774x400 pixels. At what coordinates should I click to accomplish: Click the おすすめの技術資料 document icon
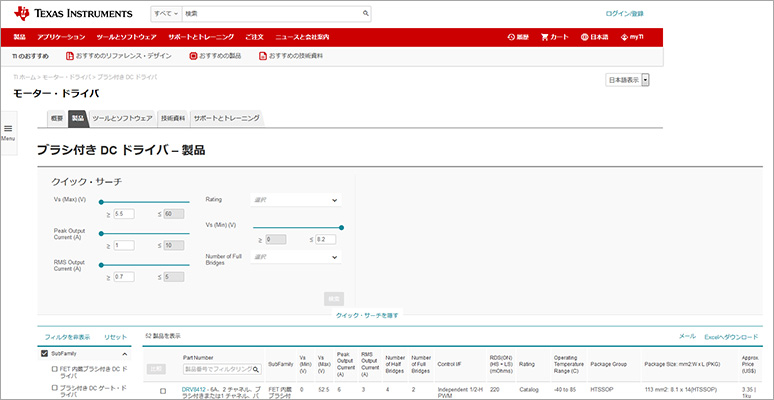coord(263,56)
